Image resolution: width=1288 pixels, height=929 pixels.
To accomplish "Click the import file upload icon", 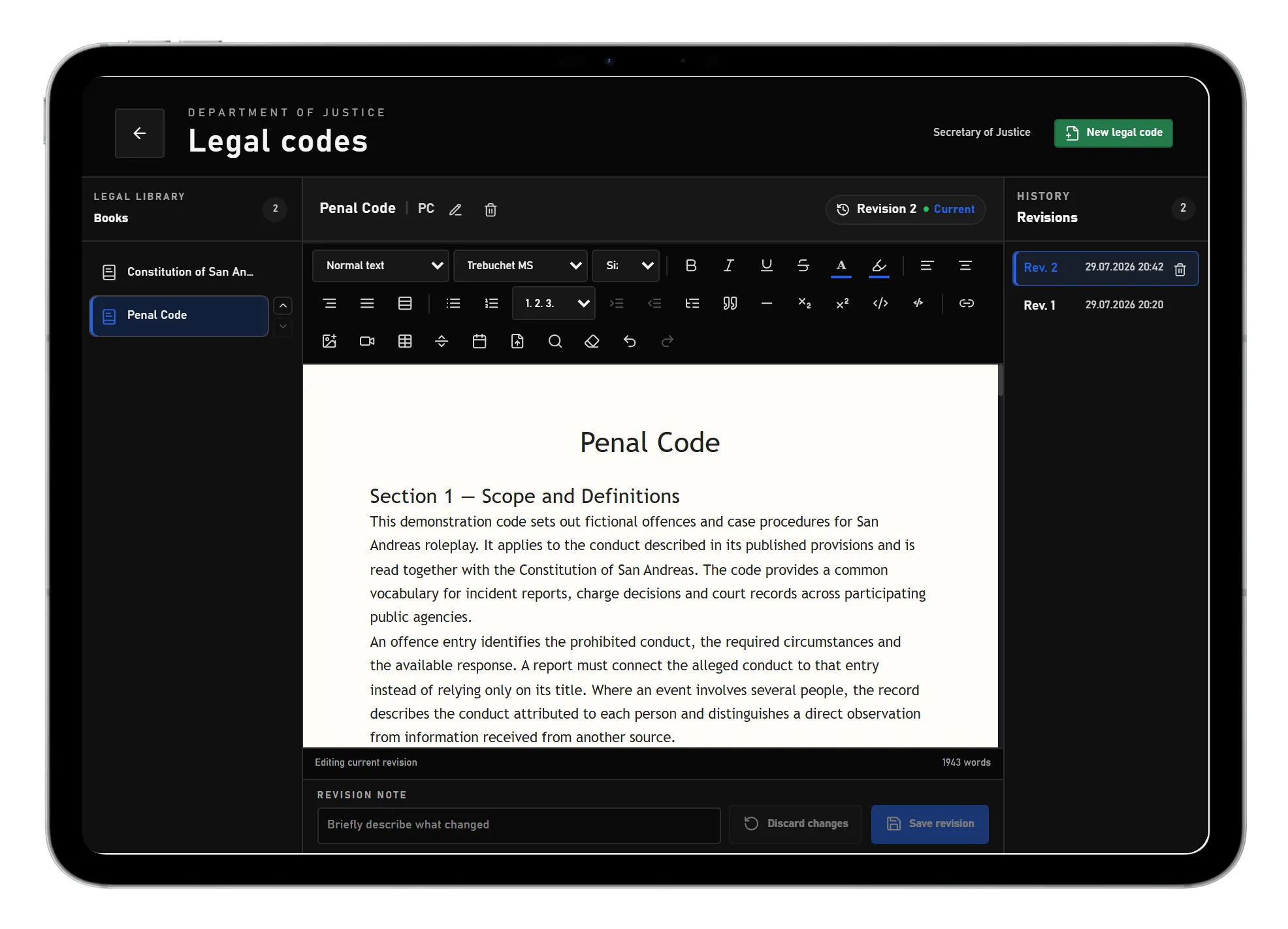I will click(517, 341).
